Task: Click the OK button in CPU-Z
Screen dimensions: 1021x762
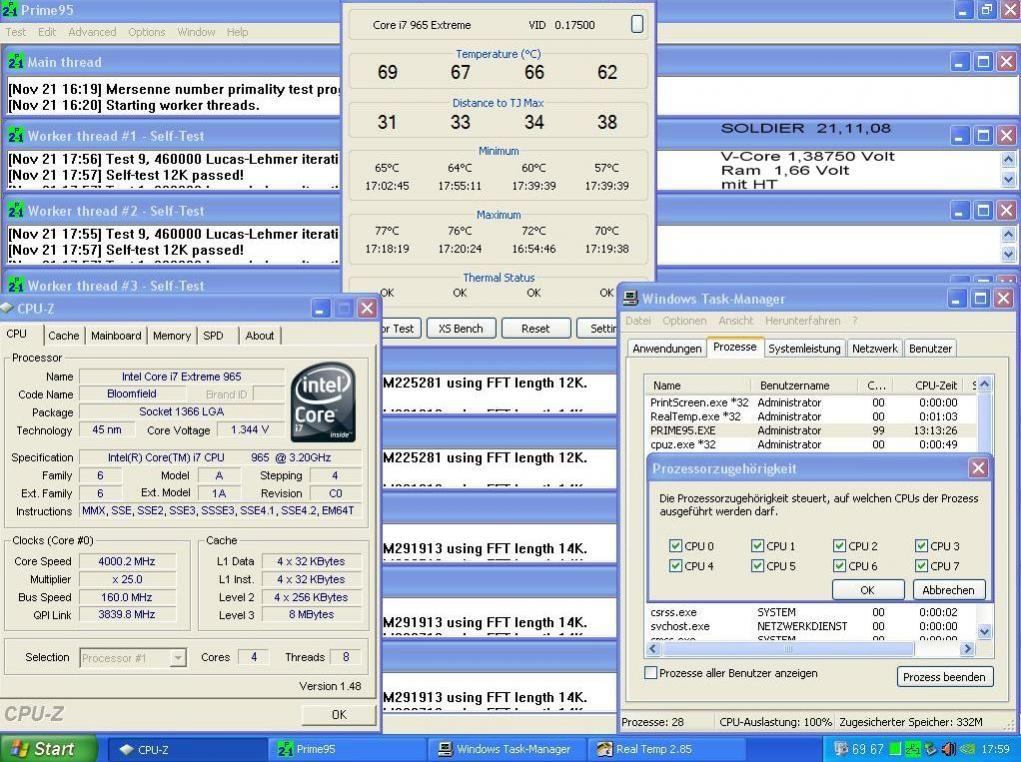Action: 339,714
